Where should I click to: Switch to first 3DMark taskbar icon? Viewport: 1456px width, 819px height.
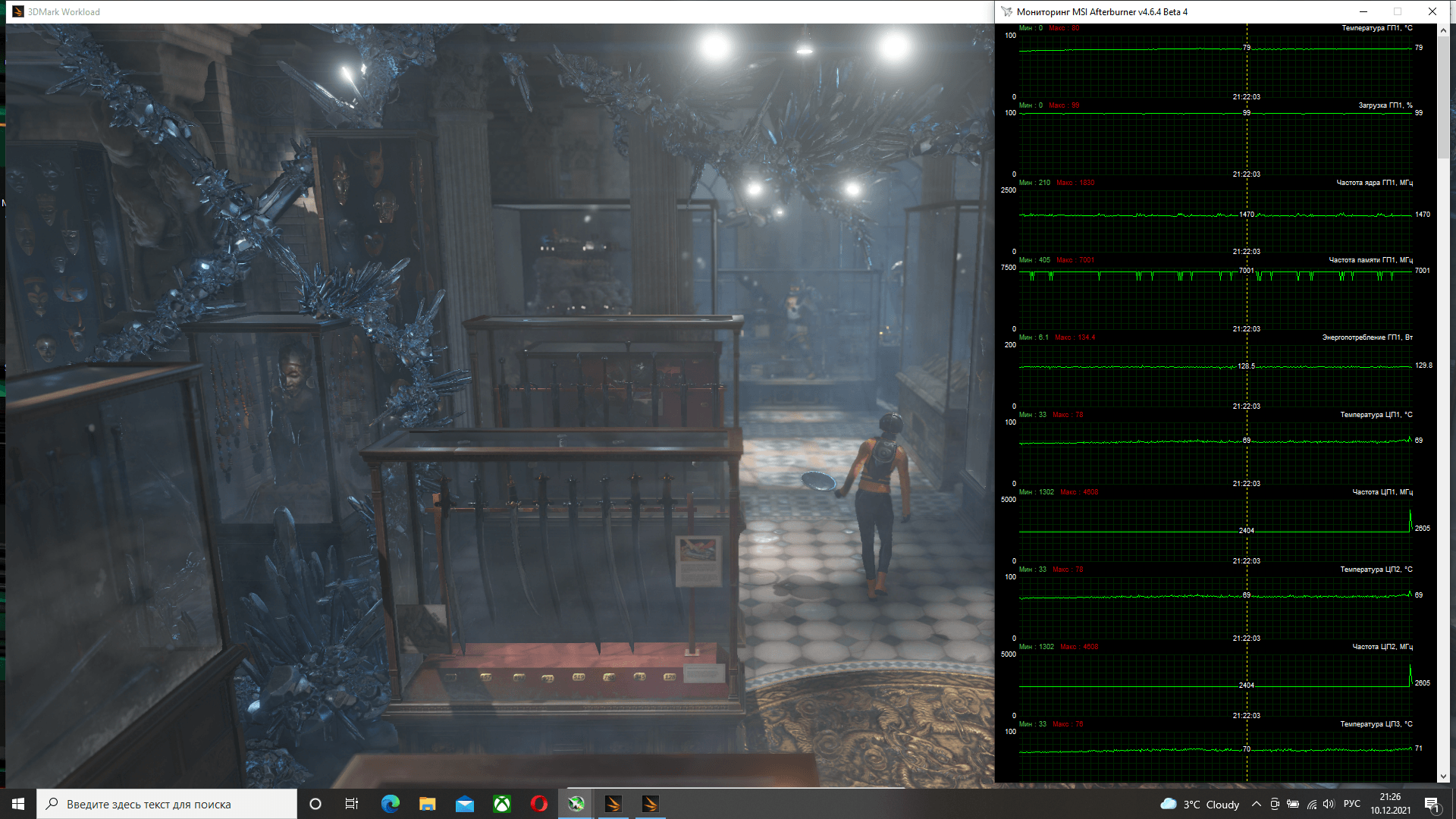tap(613, 804)
